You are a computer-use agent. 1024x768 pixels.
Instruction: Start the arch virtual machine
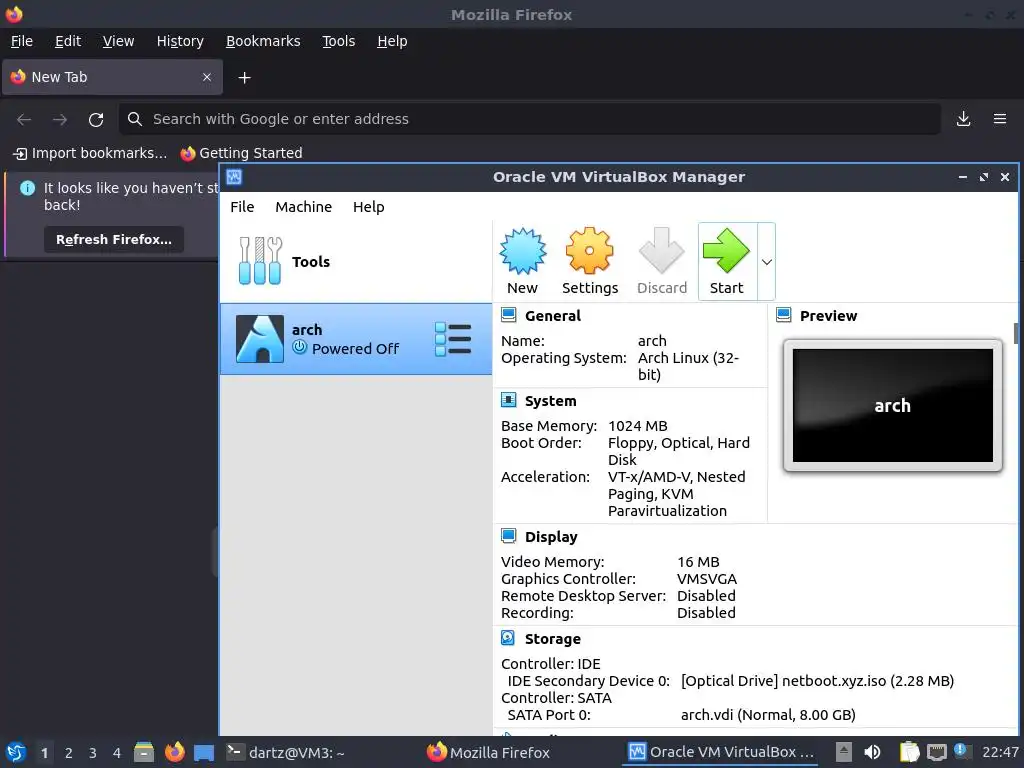point(727,261)
